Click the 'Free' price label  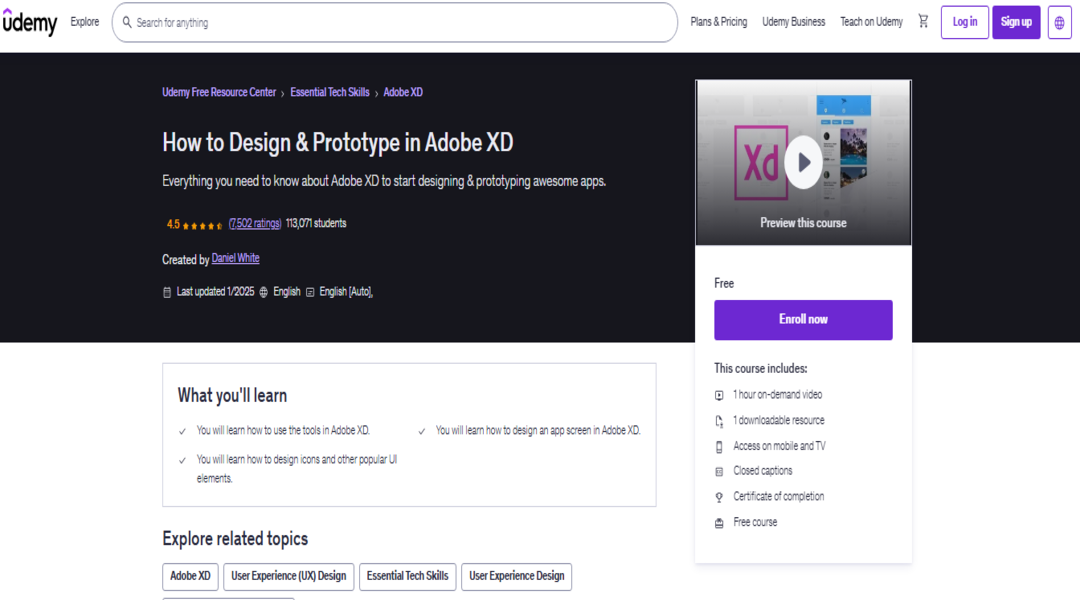[724, 283]
